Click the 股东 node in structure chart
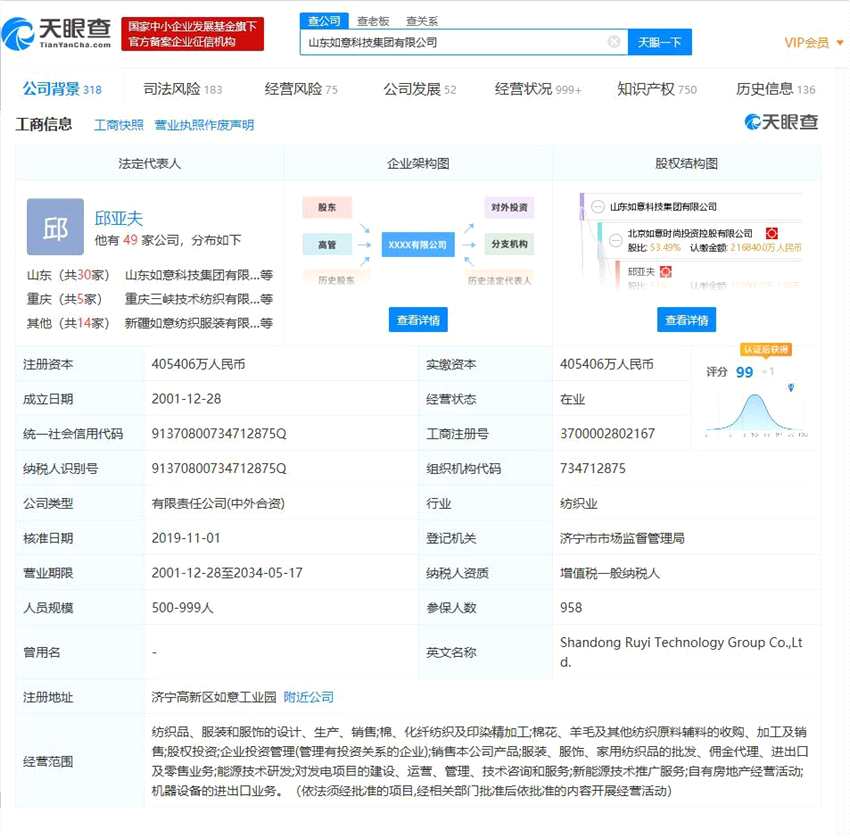850x838 pixels. [327, 207]
